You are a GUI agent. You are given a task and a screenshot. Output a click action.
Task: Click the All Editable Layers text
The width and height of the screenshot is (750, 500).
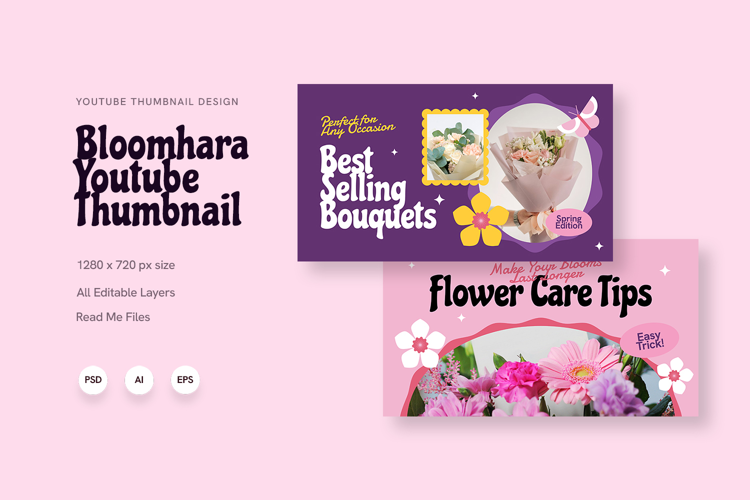tap(126, 293)
